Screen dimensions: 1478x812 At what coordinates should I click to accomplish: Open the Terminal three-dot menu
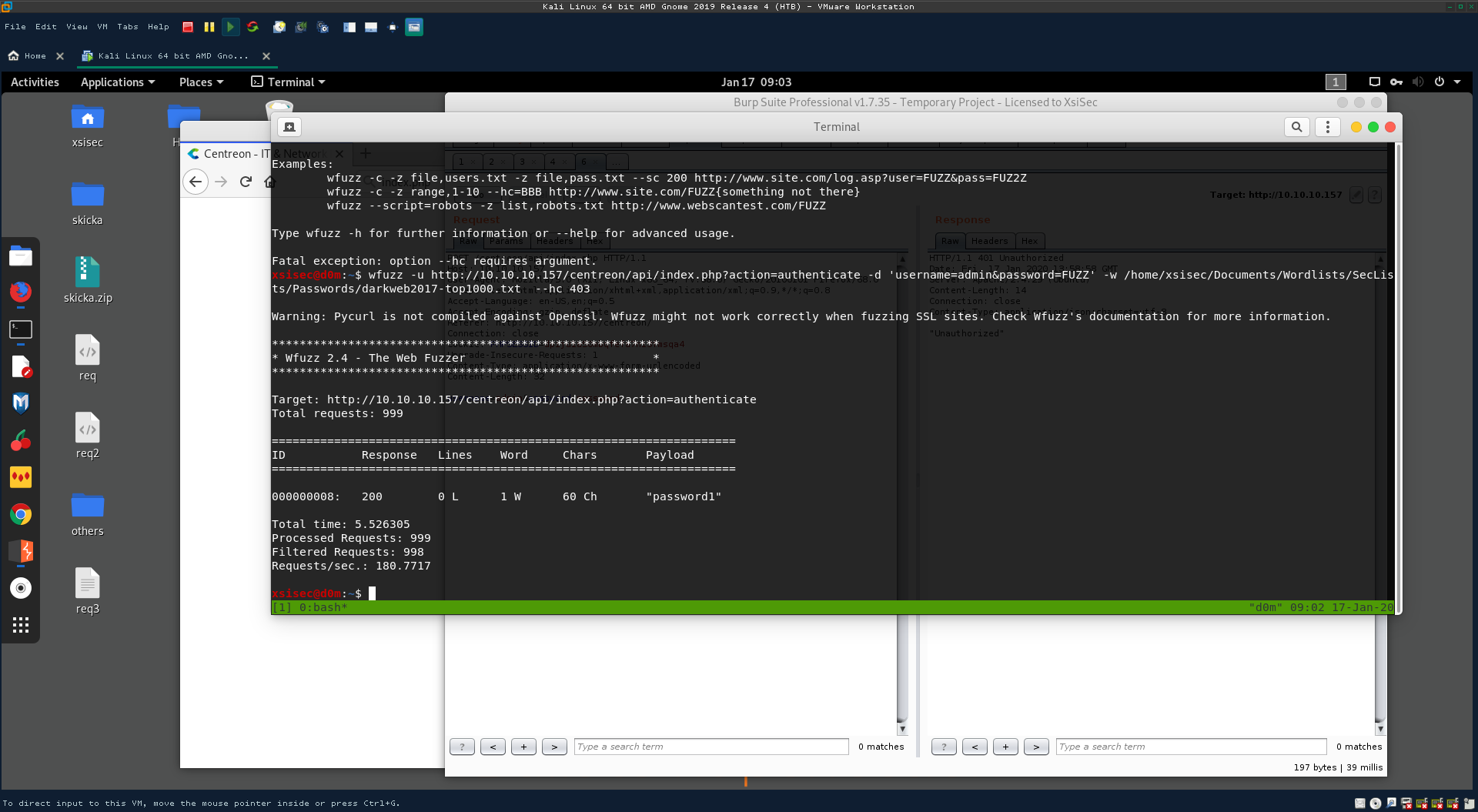click(x=1328, y=127)
